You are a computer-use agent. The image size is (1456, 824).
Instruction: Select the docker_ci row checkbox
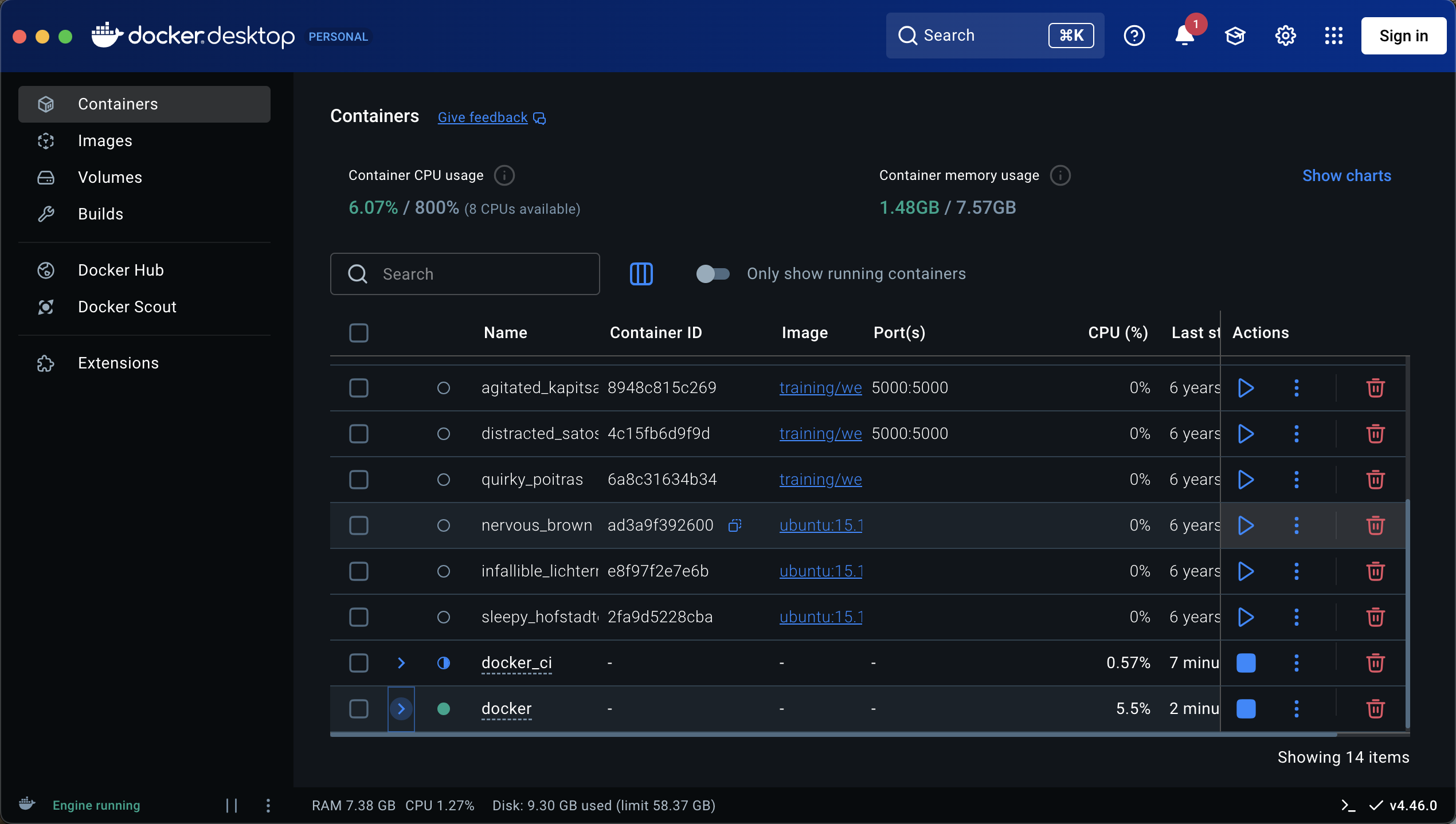(359, 663)
